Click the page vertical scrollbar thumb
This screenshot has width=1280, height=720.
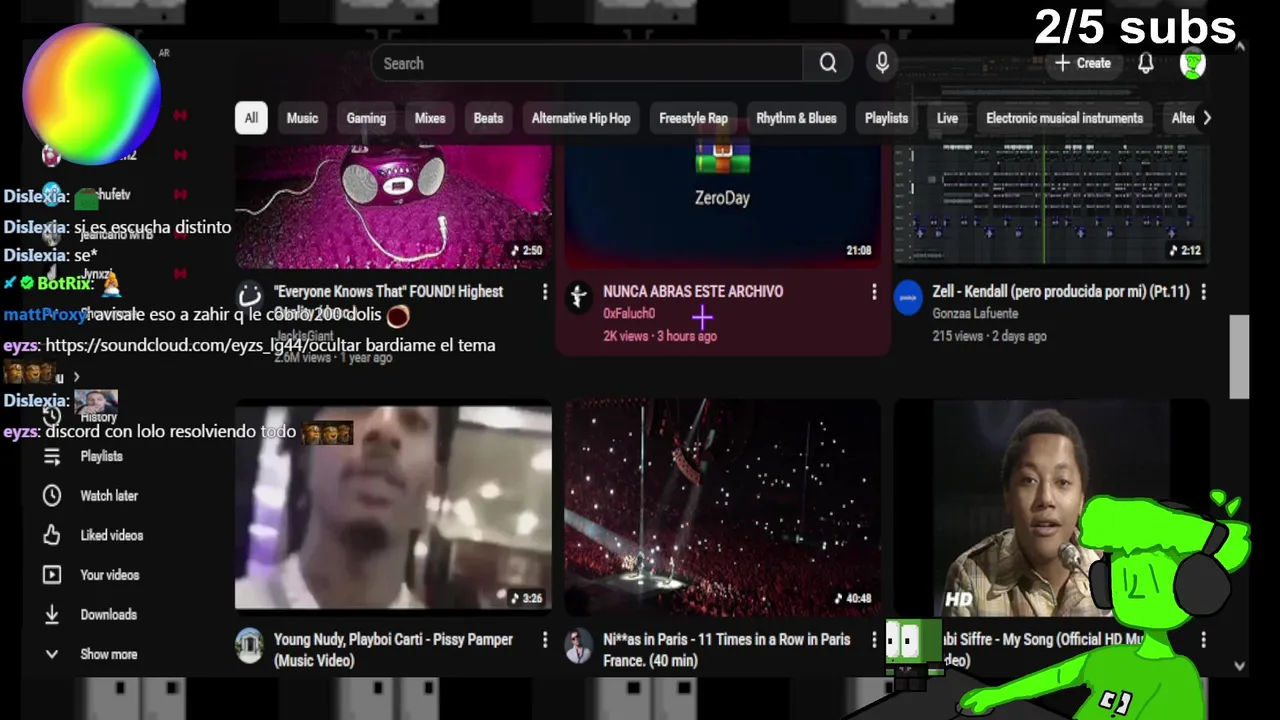[1239, 357]
